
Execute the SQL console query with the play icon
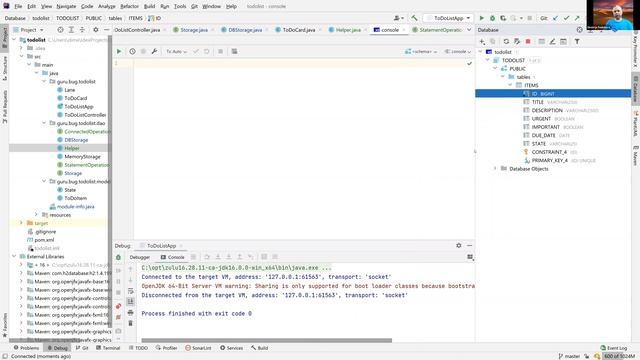119,51
